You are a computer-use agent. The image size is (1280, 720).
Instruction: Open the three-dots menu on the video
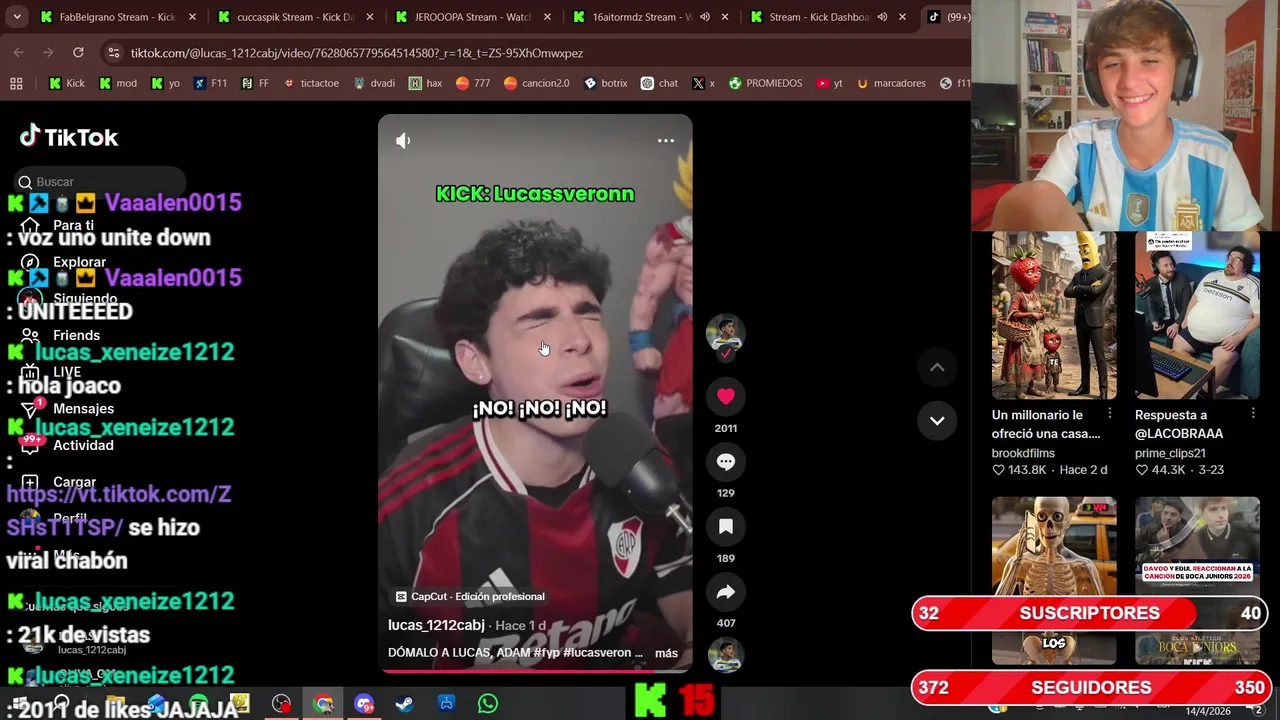[x=665, y=141]
